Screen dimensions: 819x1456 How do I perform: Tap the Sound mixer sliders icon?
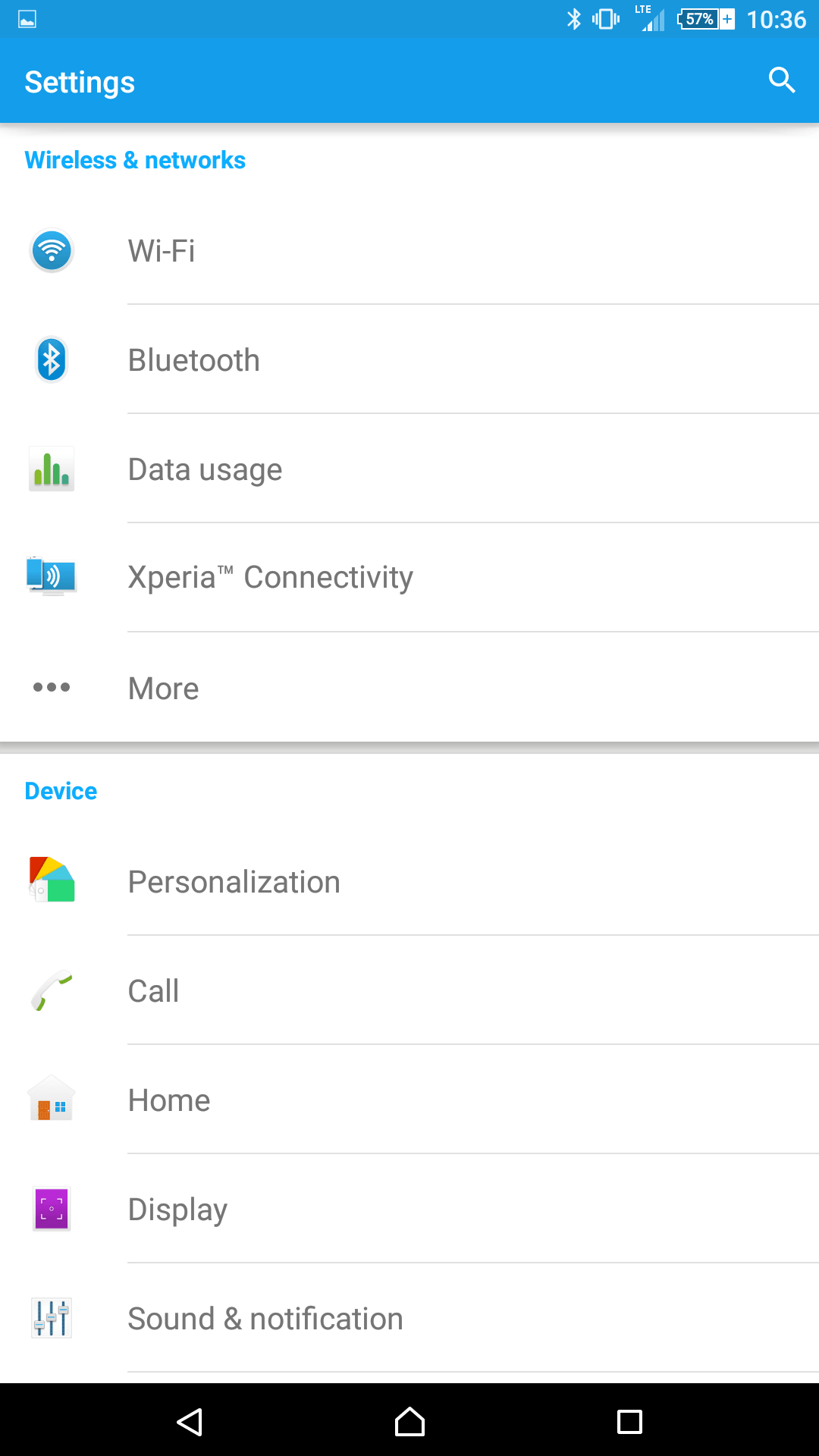pos(52,1318)
